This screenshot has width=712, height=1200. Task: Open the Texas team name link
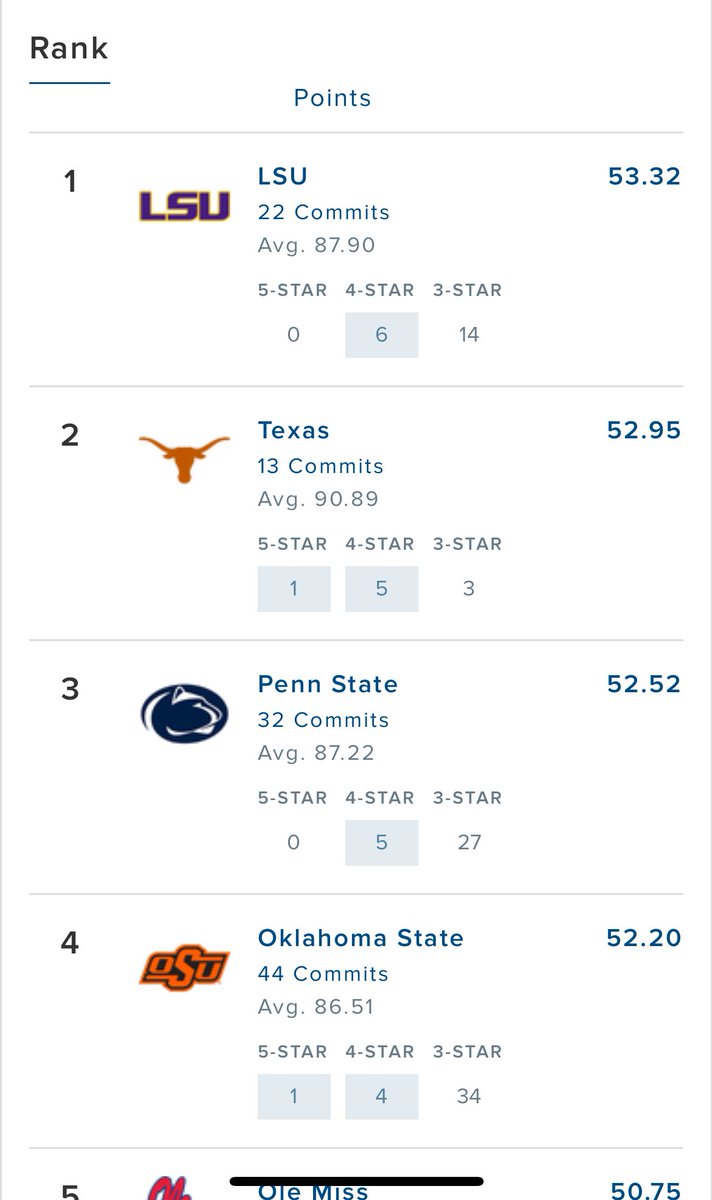[x=294, y=431]
